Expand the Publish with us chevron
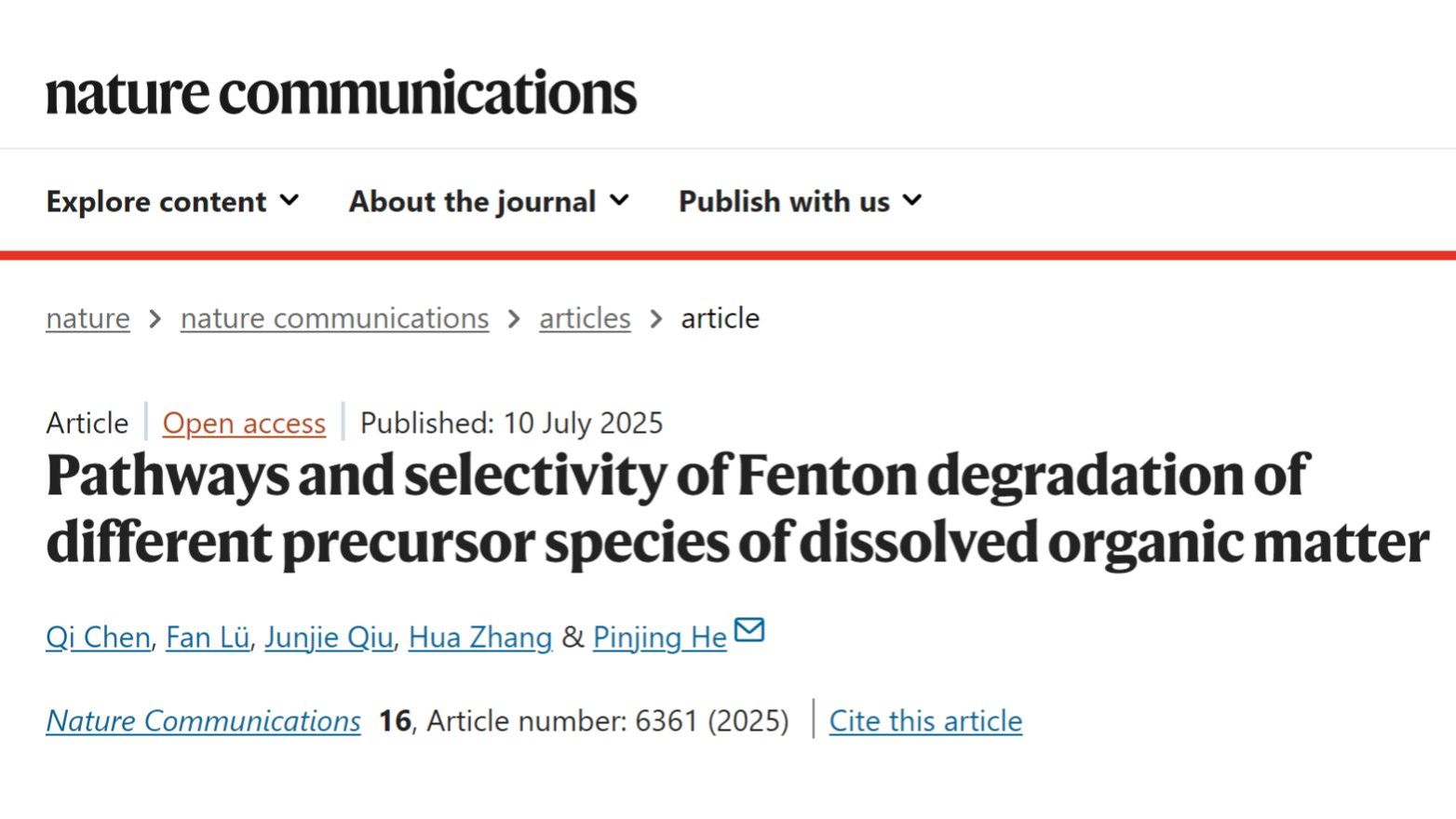 point(913,200)
